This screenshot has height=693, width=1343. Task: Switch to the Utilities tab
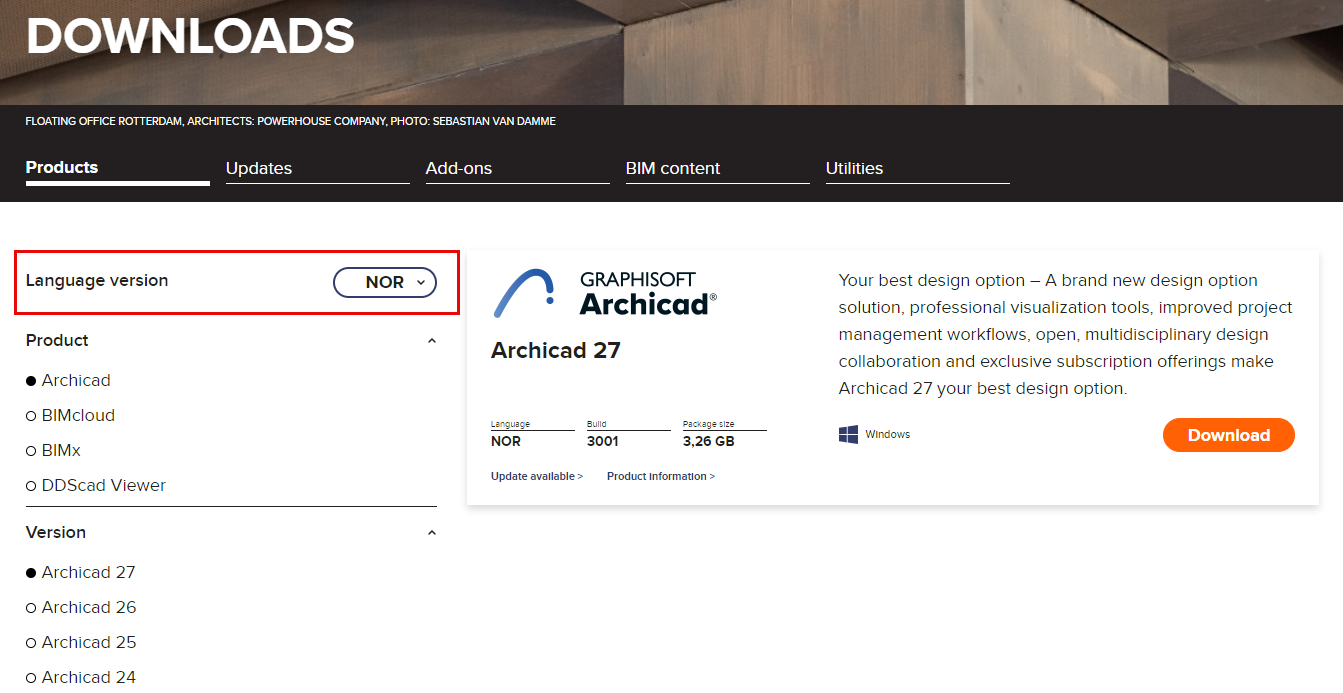point(918,168)
